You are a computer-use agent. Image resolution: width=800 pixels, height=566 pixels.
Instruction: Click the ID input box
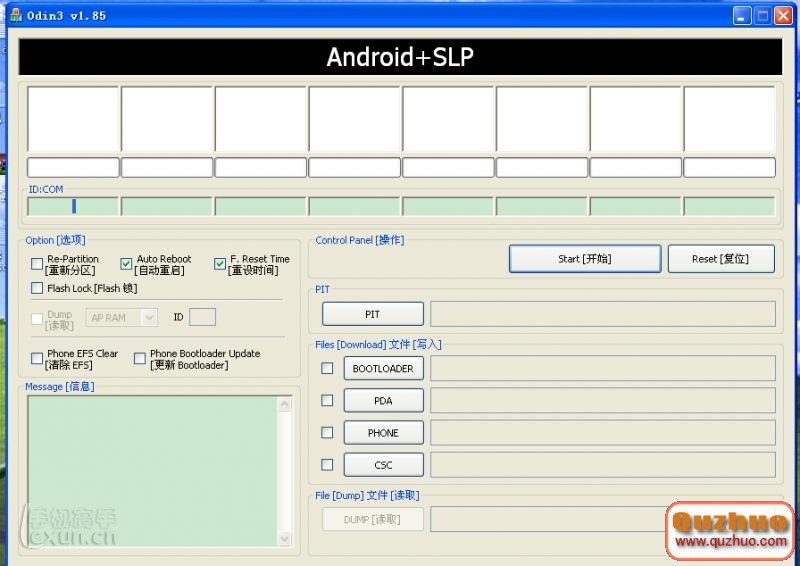[202, 317]
